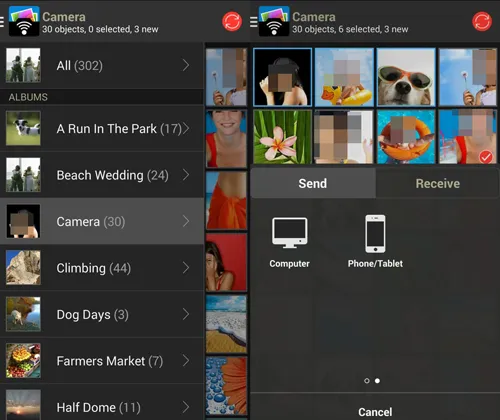Open the All (302) thumbnail
The width and height of the screenshot is (500, 420).
click(23, 65)
